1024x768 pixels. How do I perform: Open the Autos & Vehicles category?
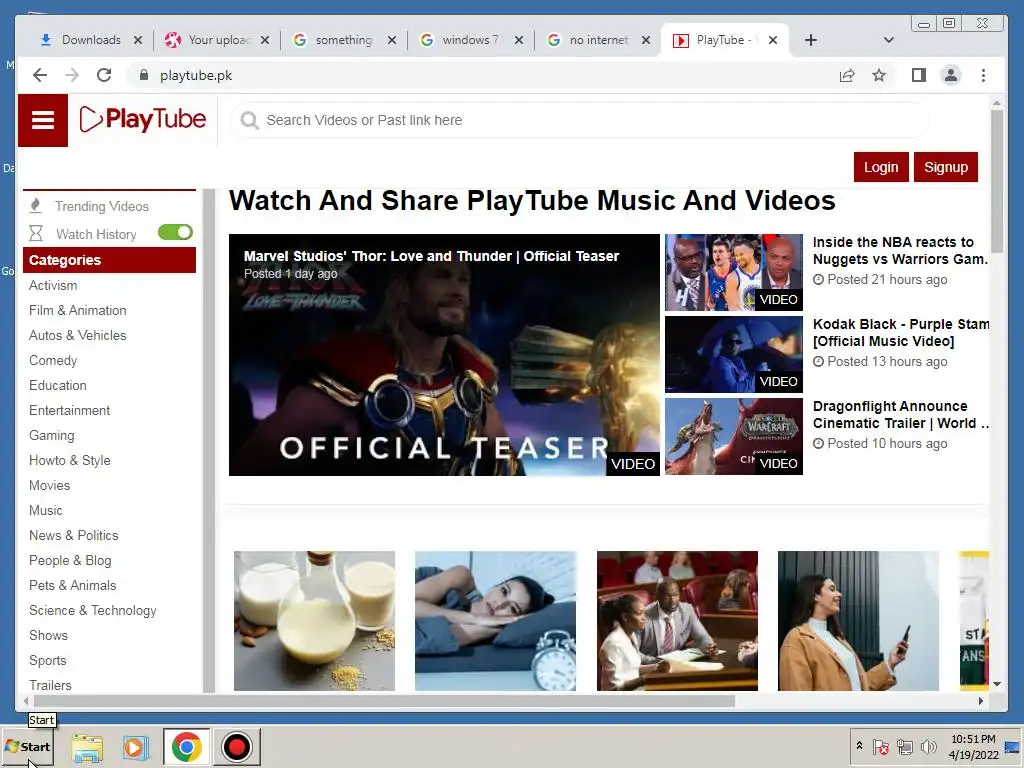pos(78,335)
